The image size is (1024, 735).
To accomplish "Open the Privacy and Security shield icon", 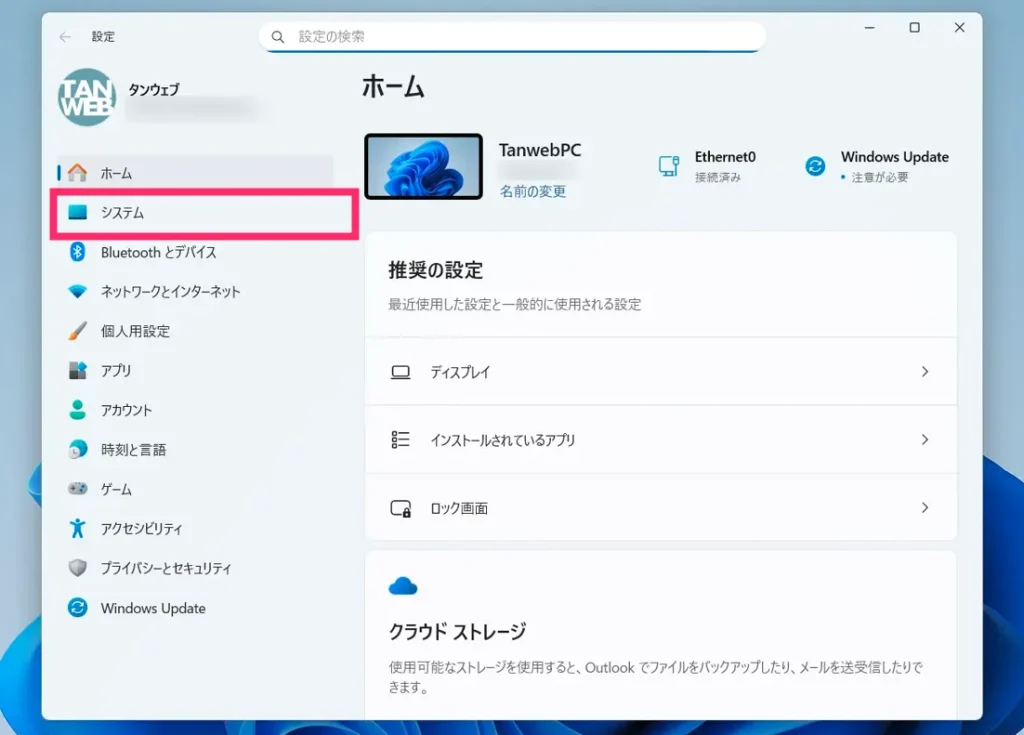I will point(78,568).
